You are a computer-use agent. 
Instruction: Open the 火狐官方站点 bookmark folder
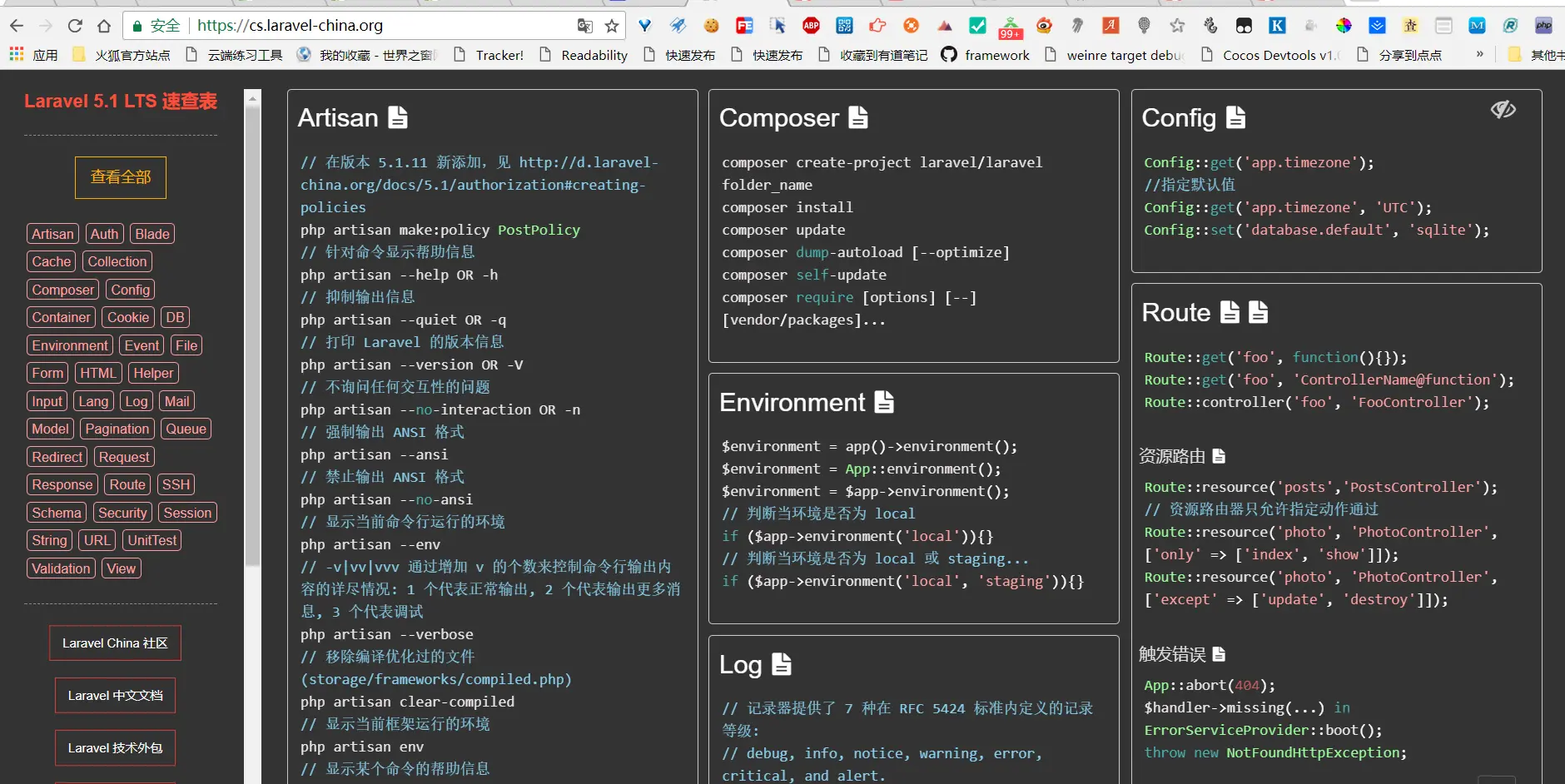point(122,55)
